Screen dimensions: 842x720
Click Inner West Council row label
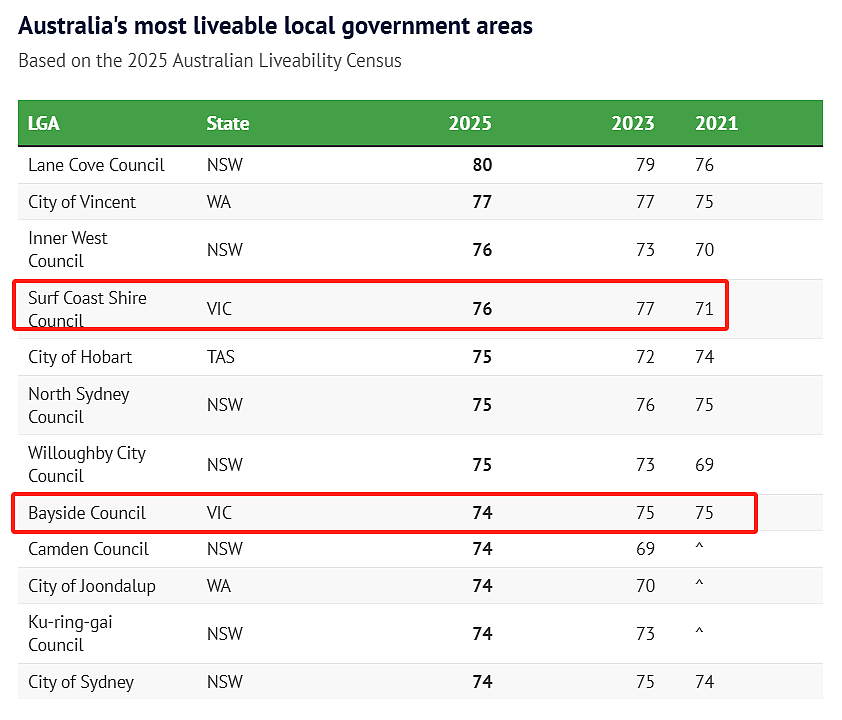tap(68, 249)
